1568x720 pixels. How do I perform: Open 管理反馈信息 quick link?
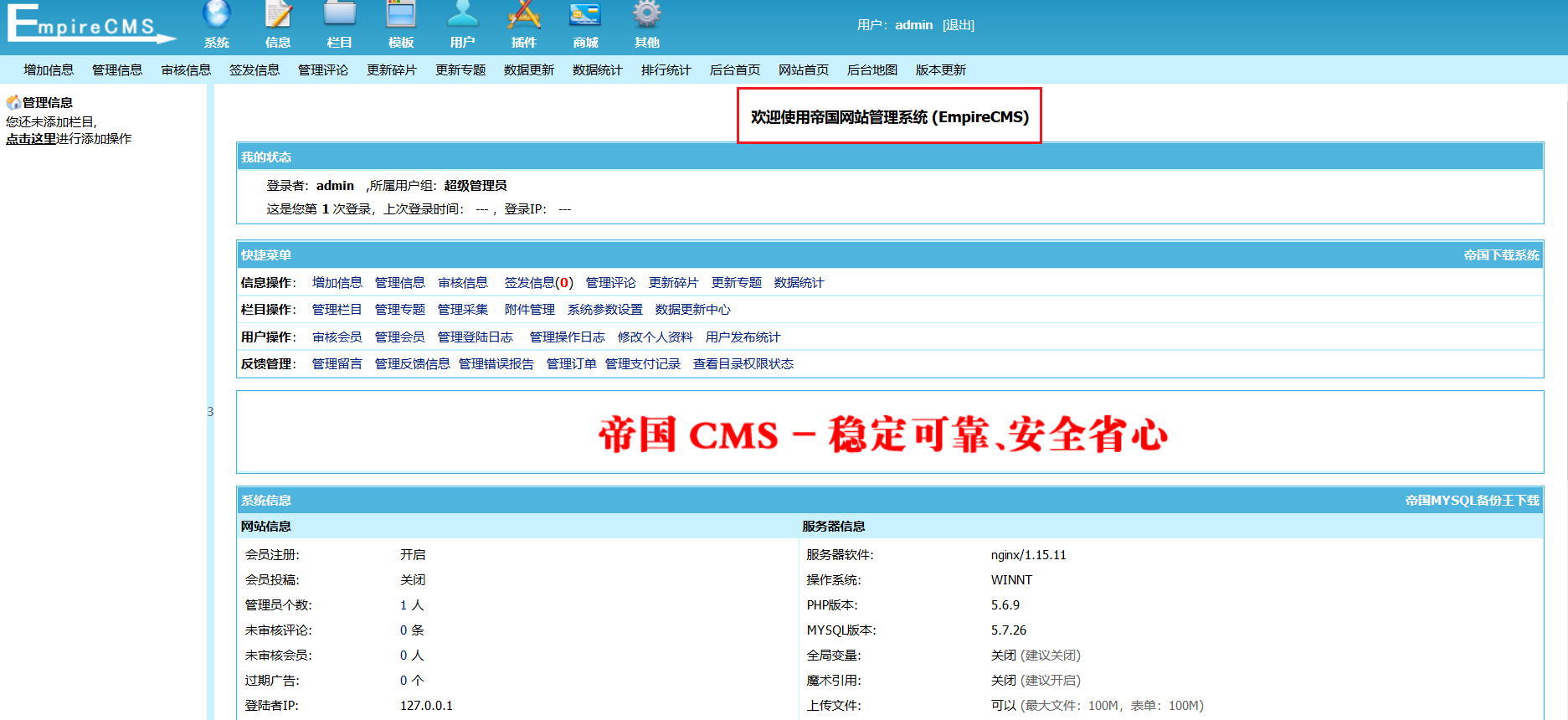tap(413, 364)
